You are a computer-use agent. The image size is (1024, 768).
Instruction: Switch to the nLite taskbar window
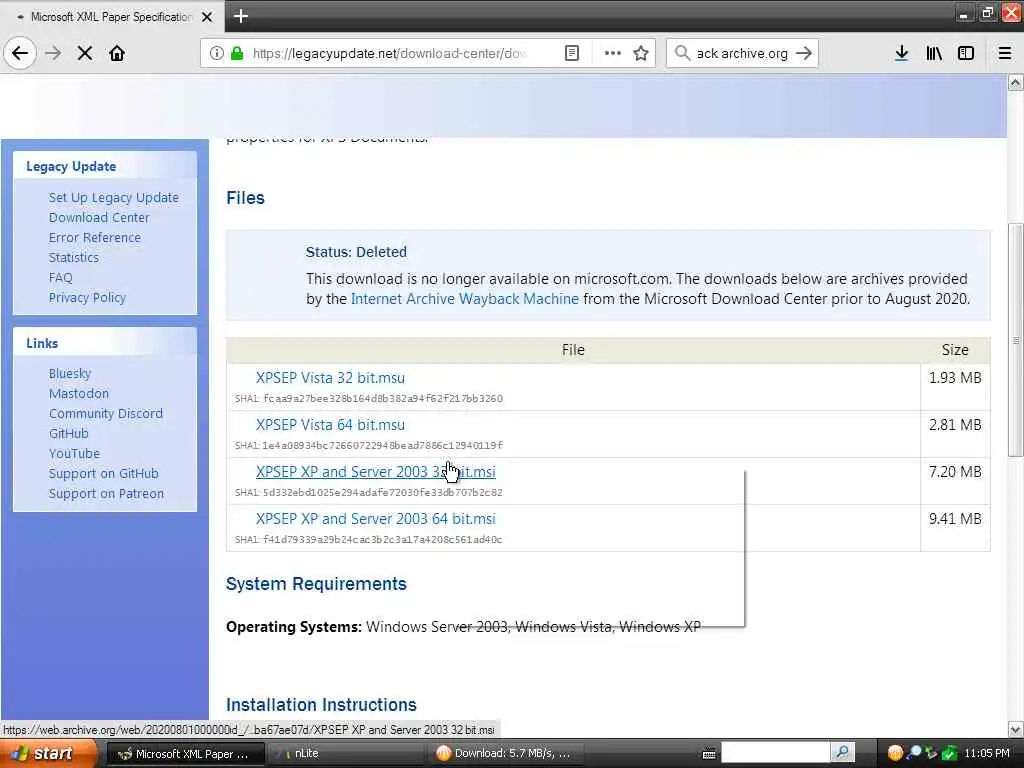(346, 754)
